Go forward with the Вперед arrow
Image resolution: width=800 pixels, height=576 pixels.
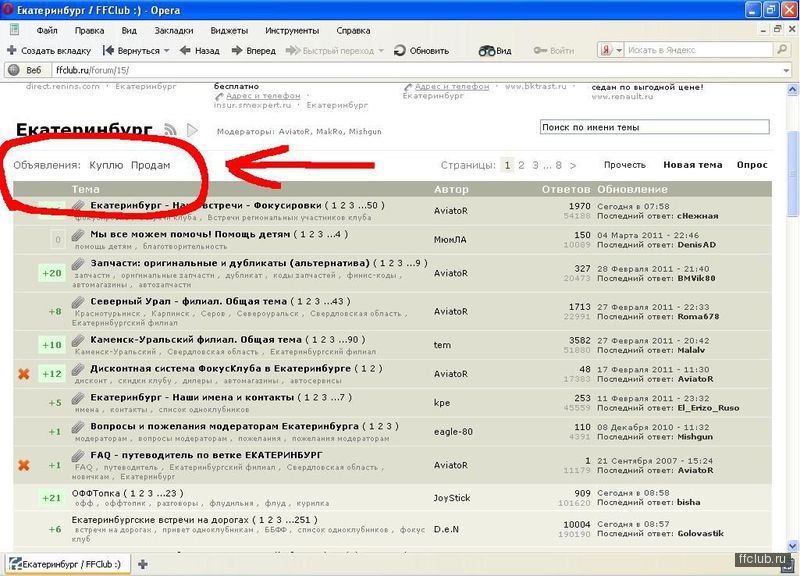pyautogui.click(x=237, y=50)
